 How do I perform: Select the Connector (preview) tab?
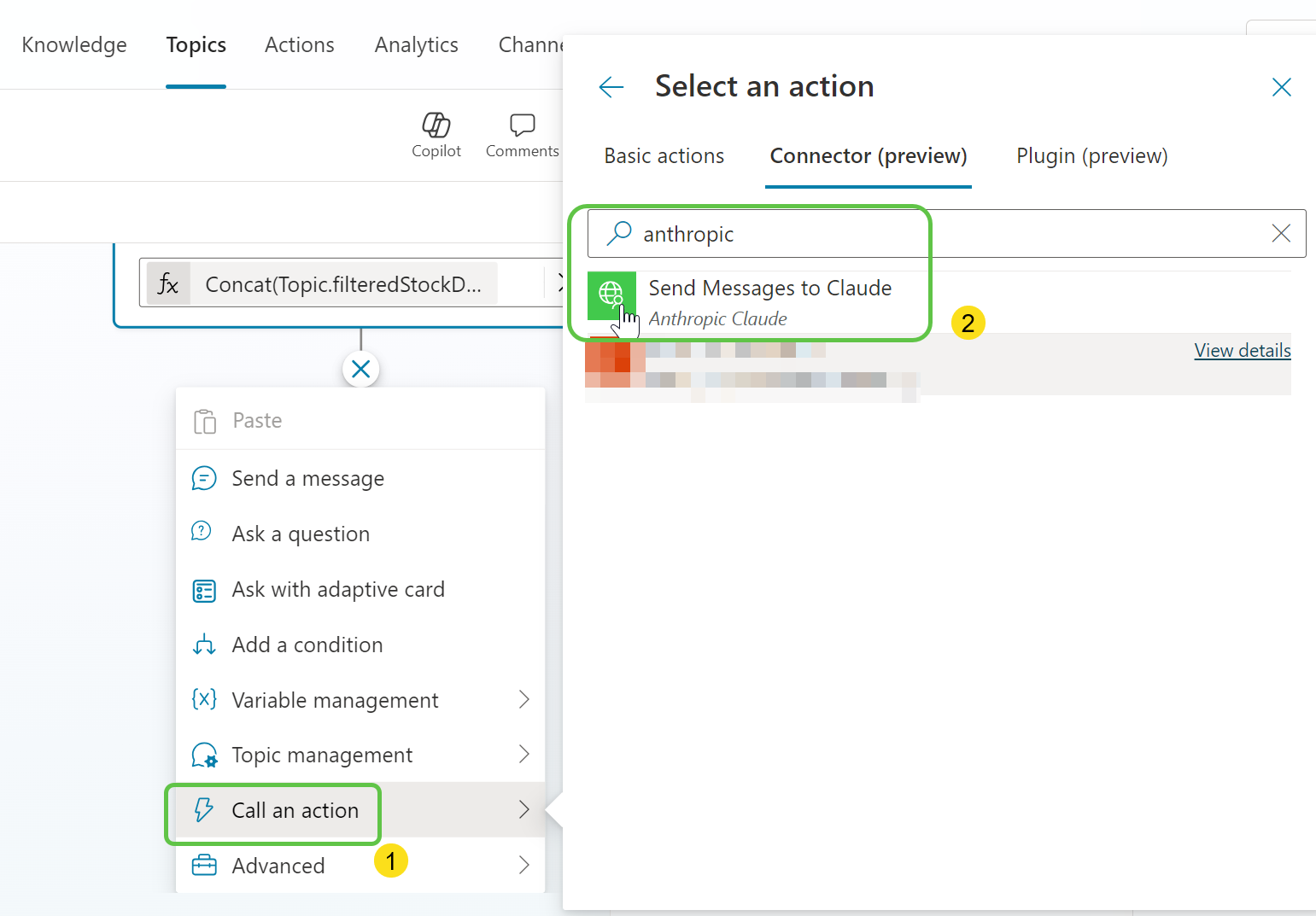click(869, 156)
